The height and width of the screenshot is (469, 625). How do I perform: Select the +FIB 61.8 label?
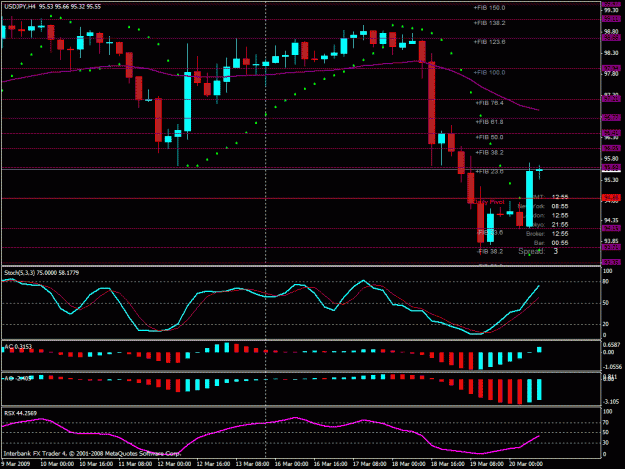tap(489, 122)
